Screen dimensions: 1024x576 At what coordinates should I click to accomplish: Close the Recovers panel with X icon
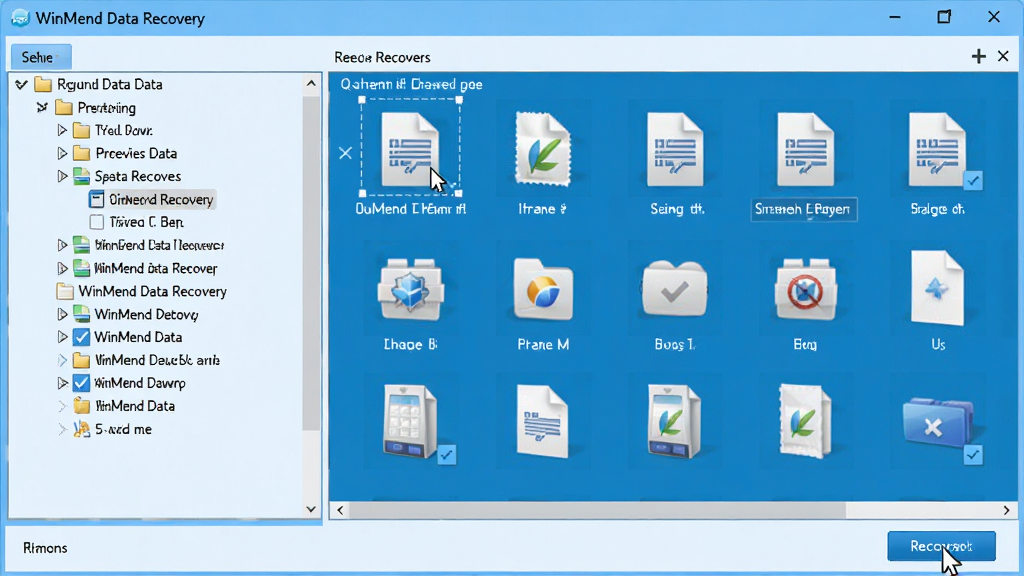pos(1003,57)
